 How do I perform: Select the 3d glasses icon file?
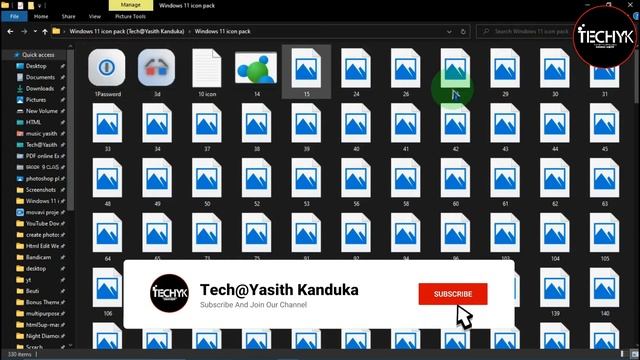click(157, 72)
